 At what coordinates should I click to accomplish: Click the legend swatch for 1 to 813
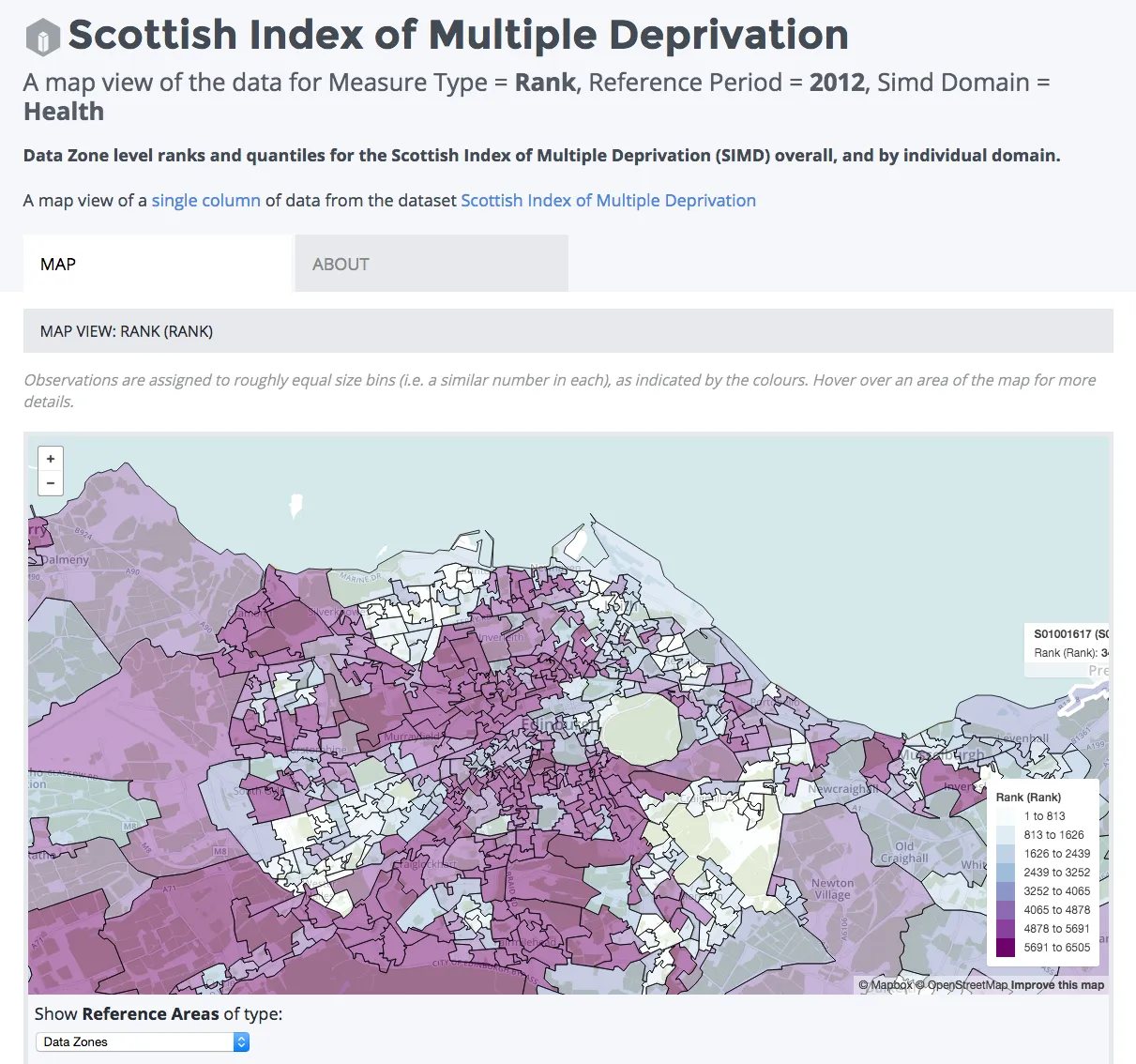[x=1006, y=816]
